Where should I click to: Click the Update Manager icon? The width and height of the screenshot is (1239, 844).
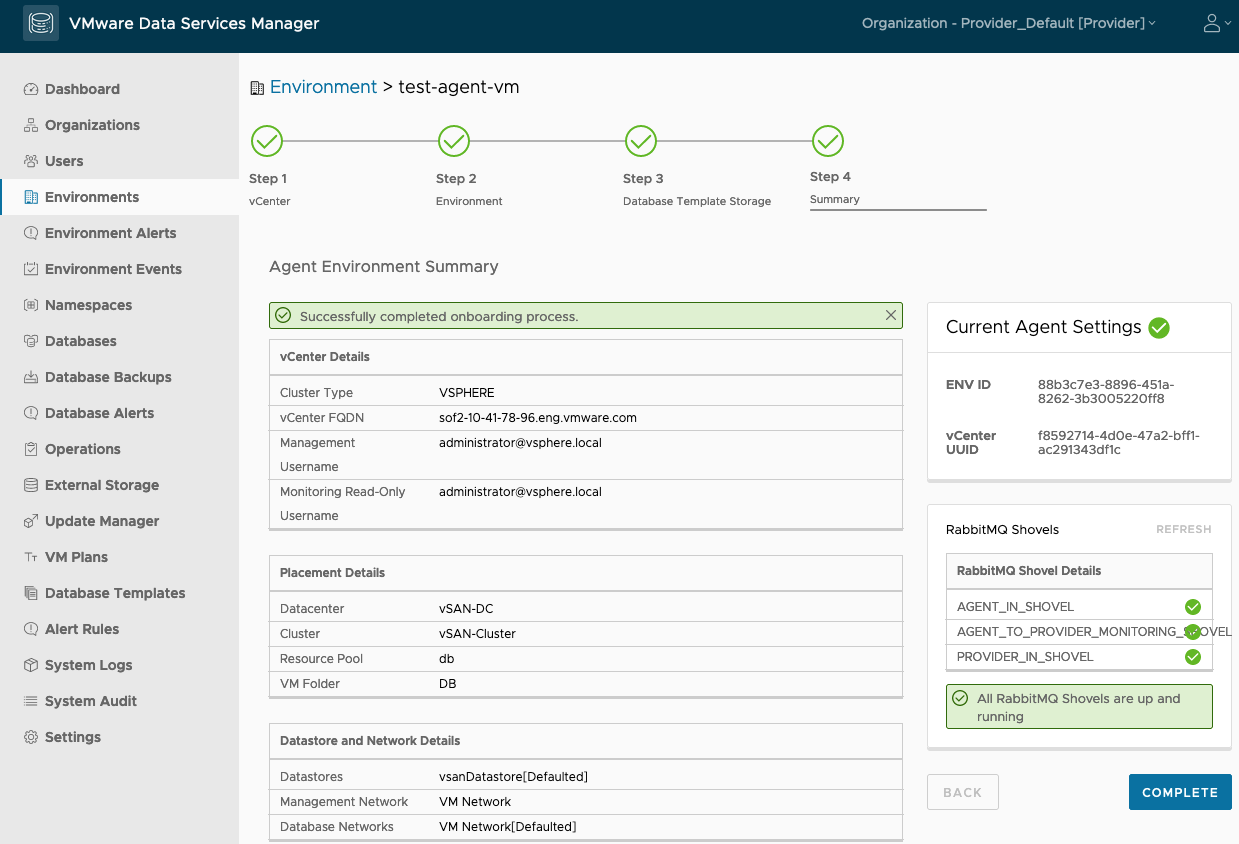pyautogui.click(x=31, y=521)
